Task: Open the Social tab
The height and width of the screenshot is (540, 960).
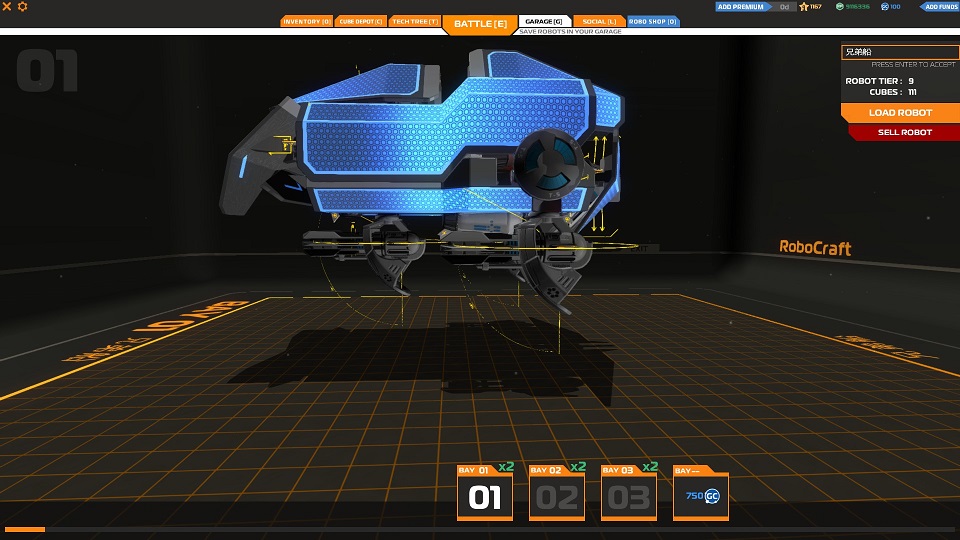Action: click(x=599, y=21)
